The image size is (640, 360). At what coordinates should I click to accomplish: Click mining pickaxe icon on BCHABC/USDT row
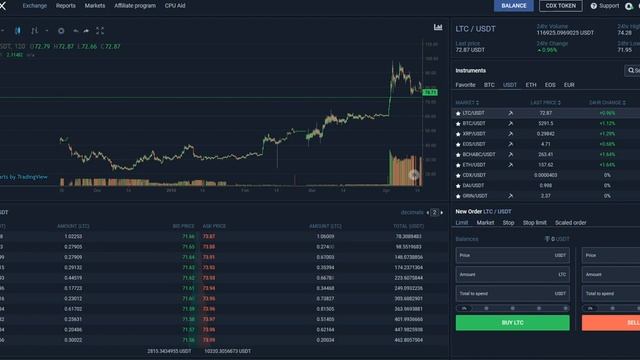click(x=510, y=154)
